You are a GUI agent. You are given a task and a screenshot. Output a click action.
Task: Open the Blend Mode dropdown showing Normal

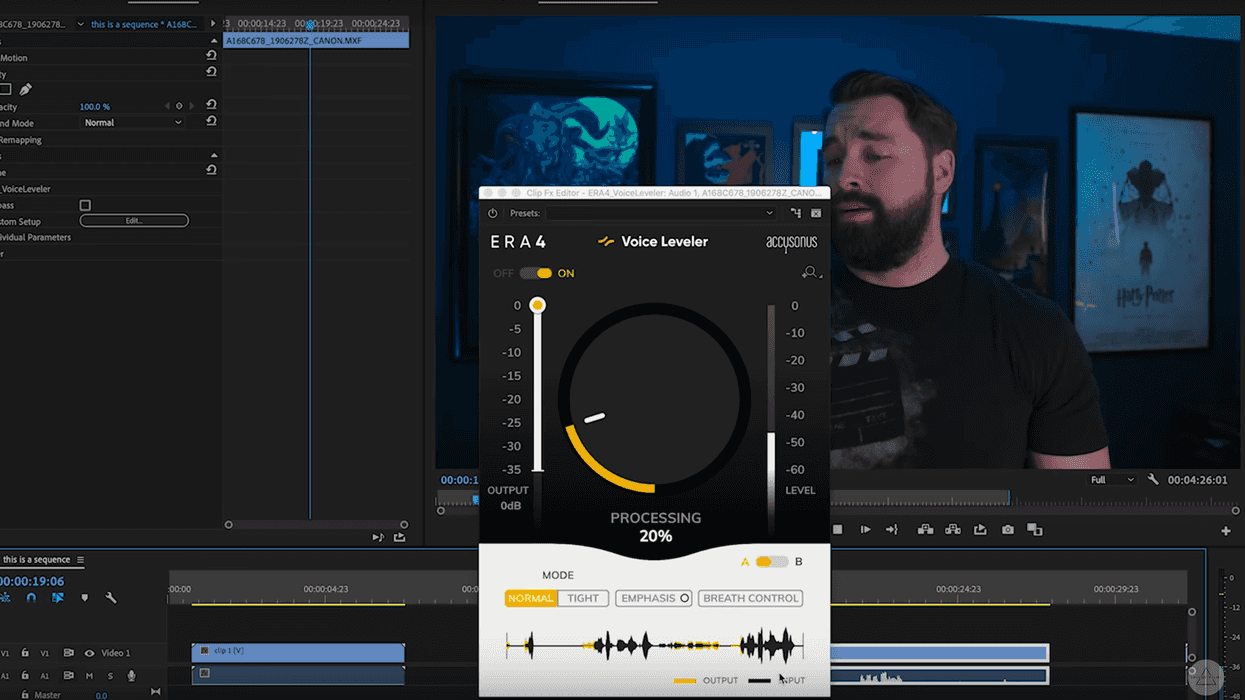pos(133,123)
